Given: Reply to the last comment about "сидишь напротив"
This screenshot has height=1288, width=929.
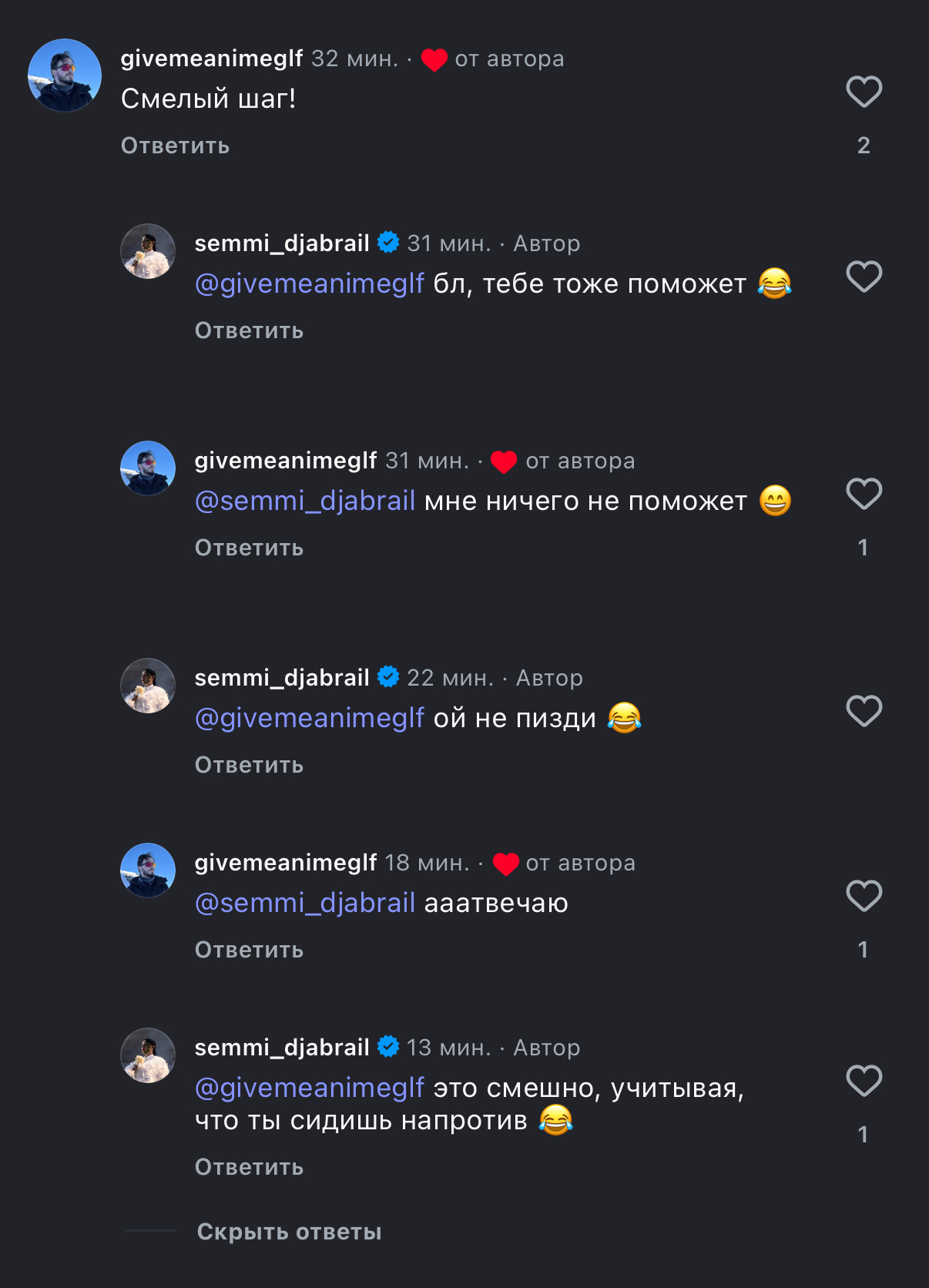Looking at the screenshot, I should point(249,1167).
